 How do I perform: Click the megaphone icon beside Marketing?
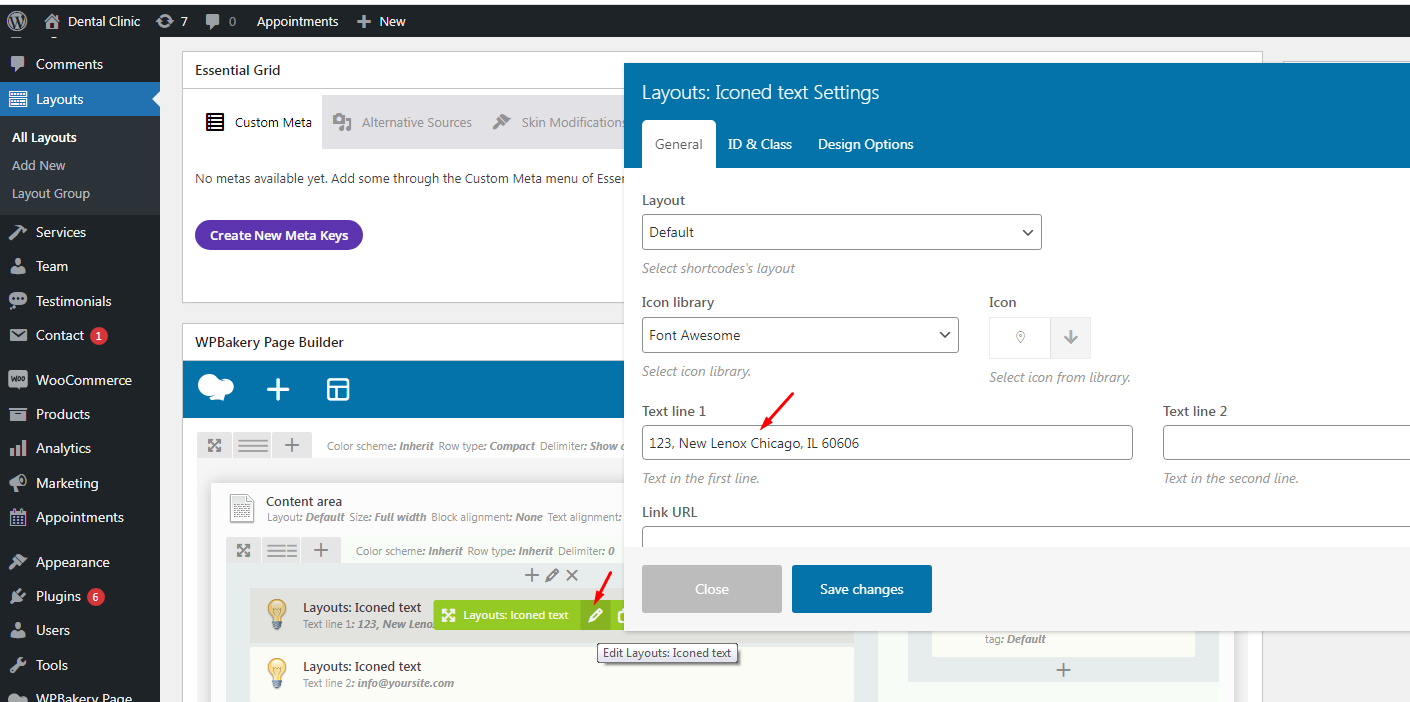(x=18, y=483)
